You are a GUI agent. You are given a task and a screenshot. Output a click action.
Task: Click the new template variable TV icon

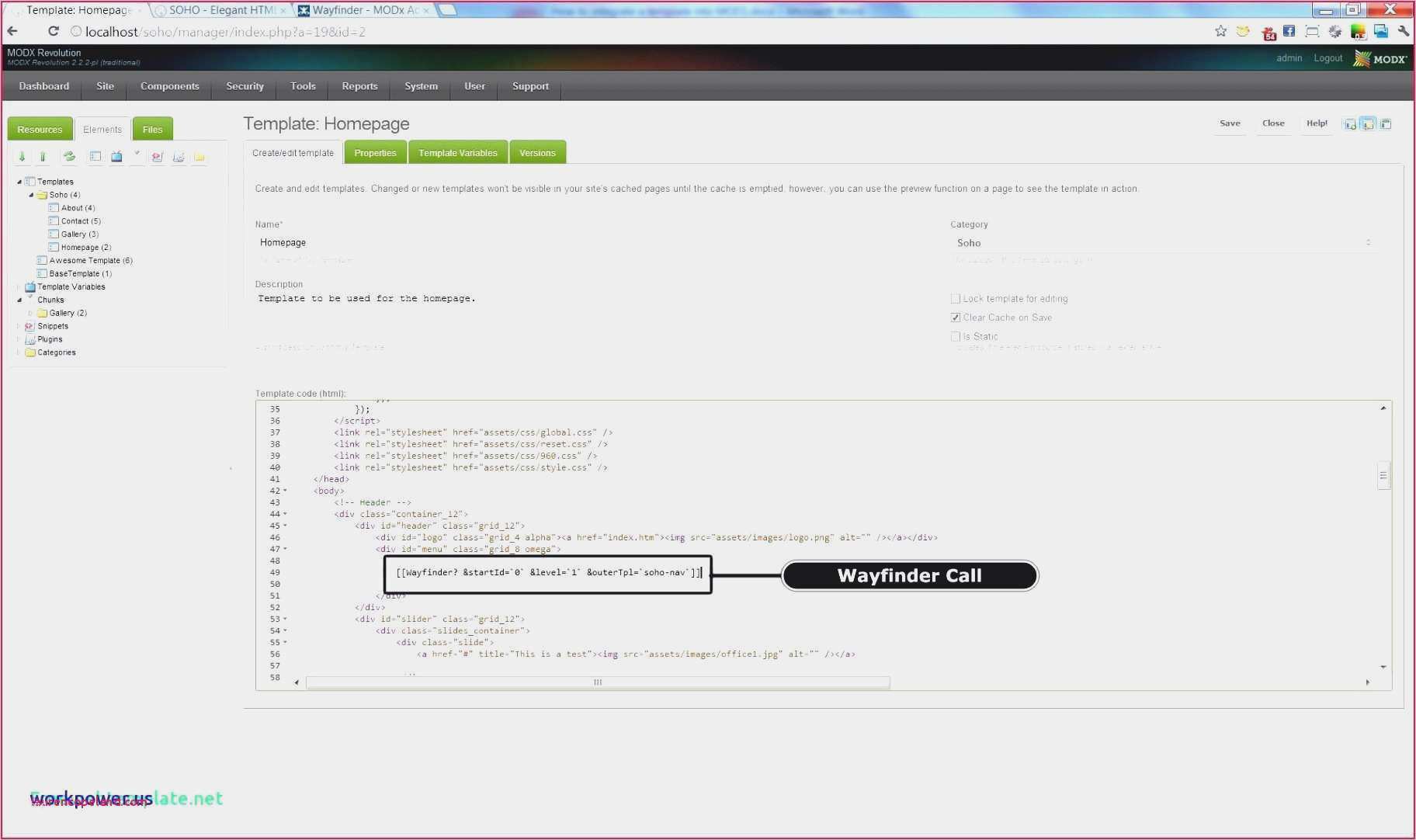(116, 157)
